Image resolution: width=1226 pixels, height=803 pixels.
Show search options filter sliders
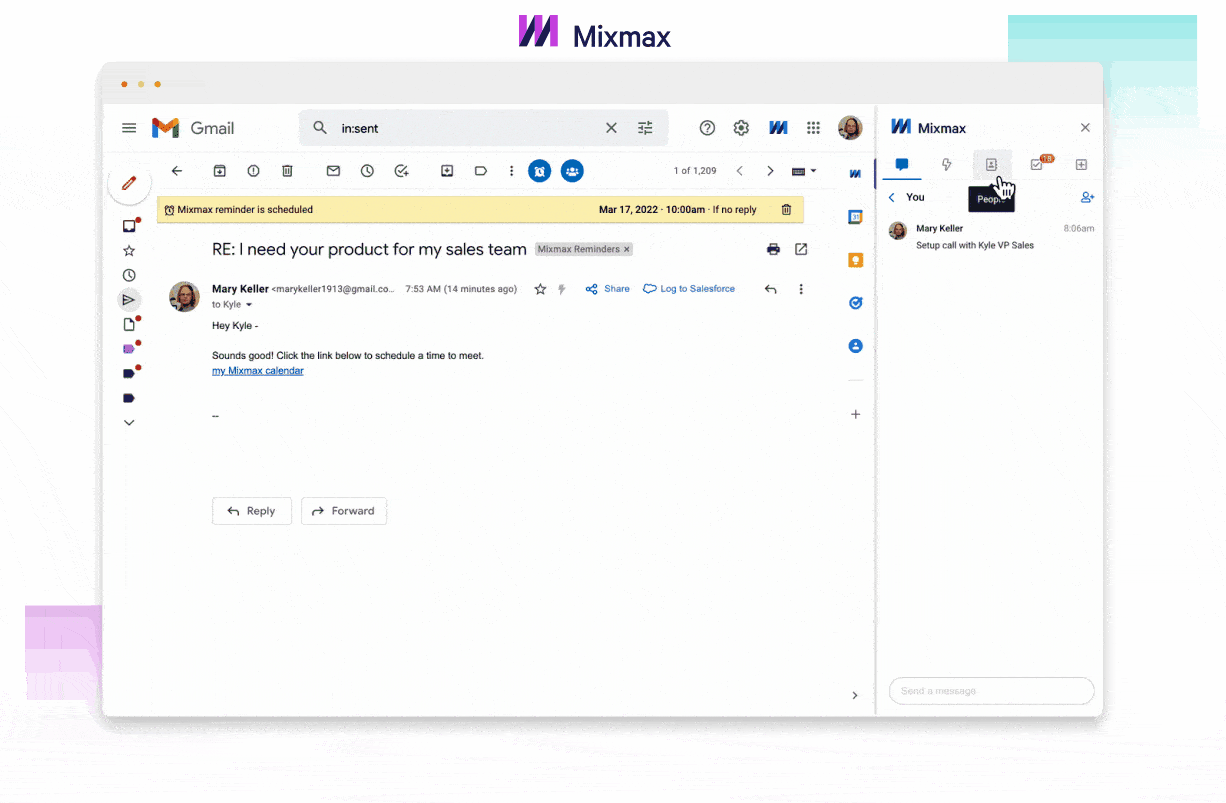[645, 128]
